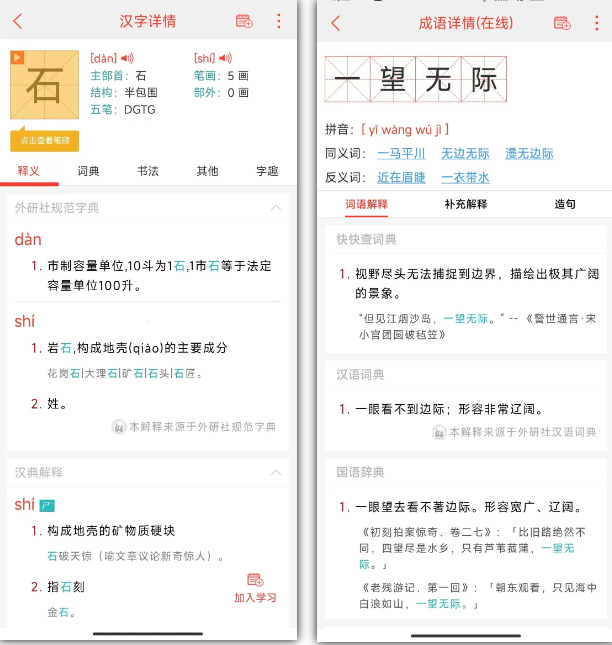Open more options menu on 汉字详情
This screenshot has height=645, width=612.
pos(278,21)
